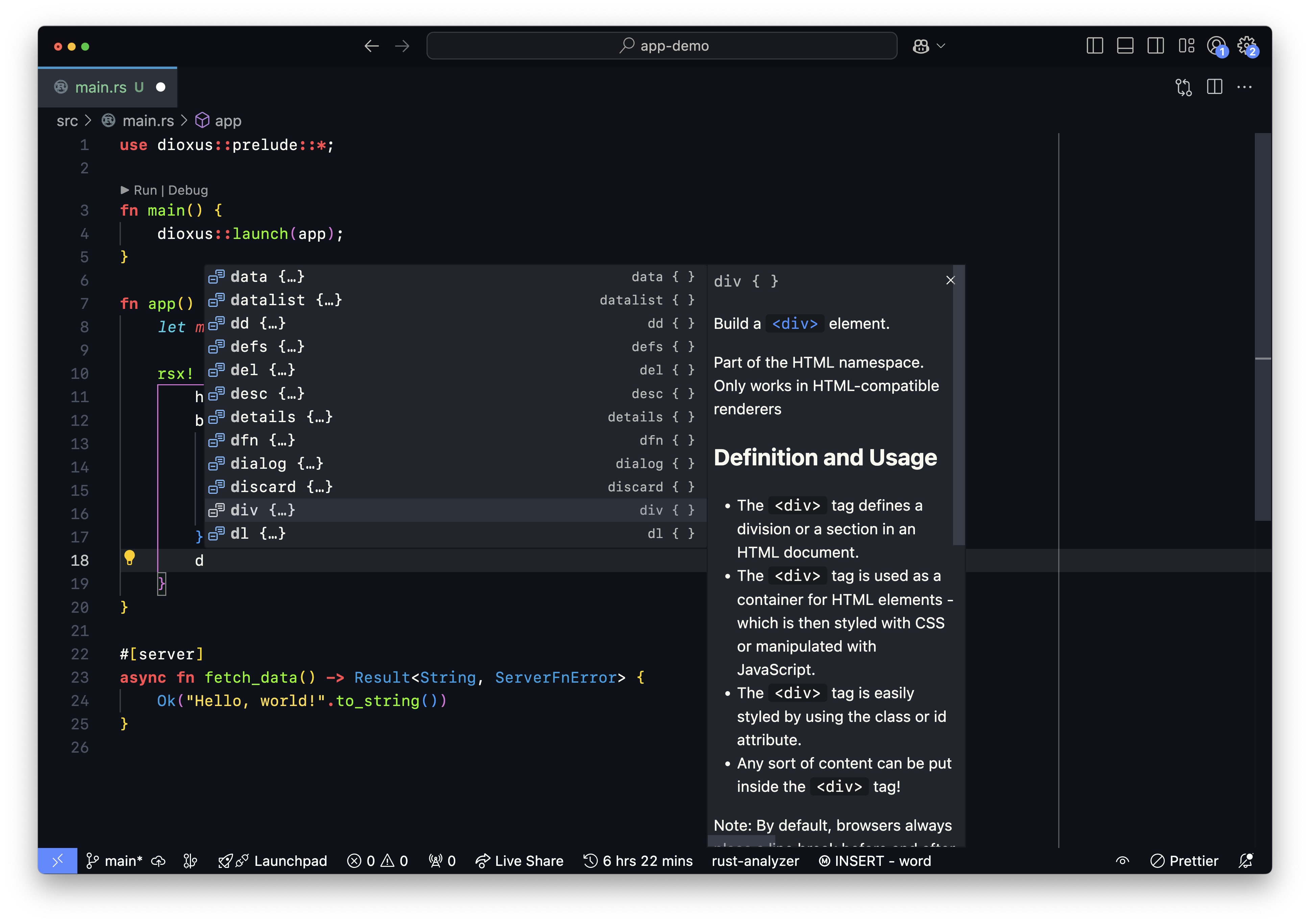Open Manage settings gear icon
Viewport: 1310px width, 924px height.
pos(1247,46)
